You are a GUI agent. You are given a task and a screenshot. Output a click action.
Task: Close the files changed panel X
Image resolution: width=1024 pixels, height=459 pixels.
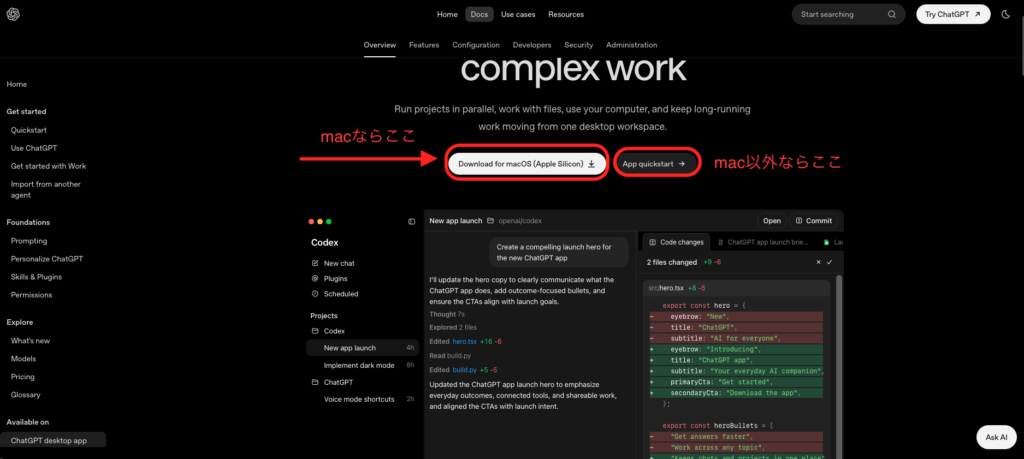coord(818,262)
